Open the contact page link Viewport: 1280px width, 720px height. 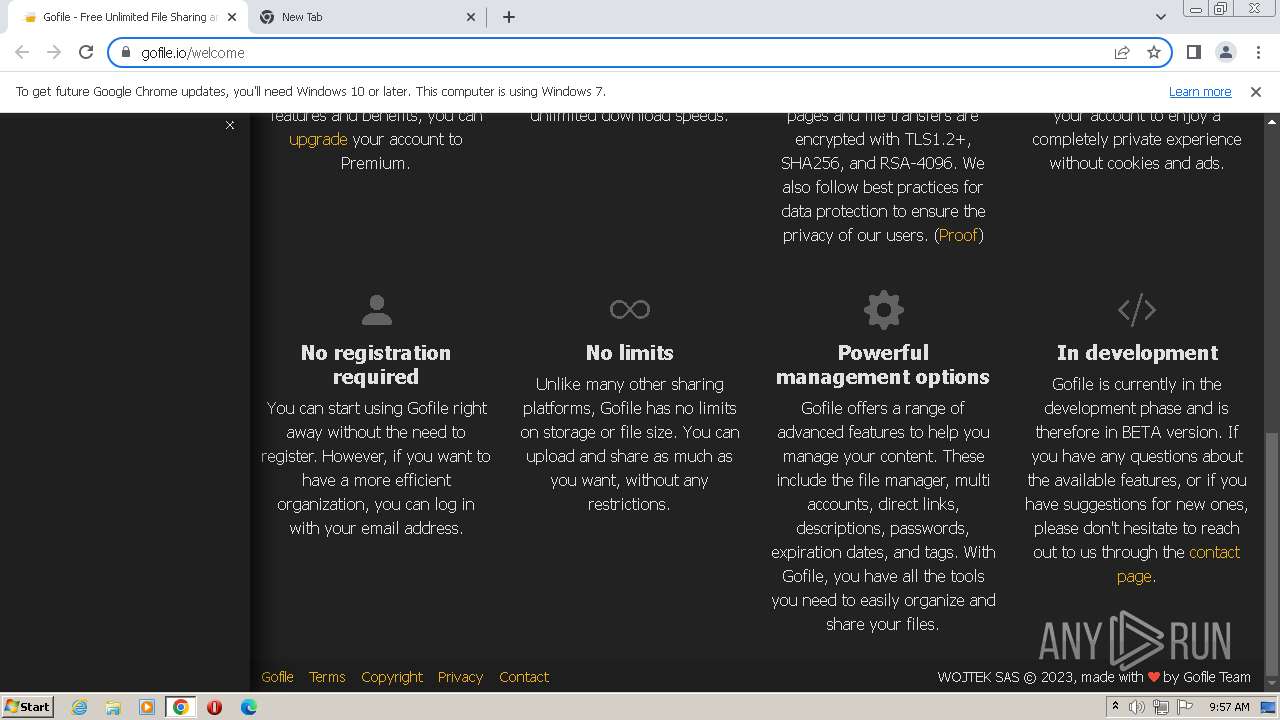click(1178, 564)
